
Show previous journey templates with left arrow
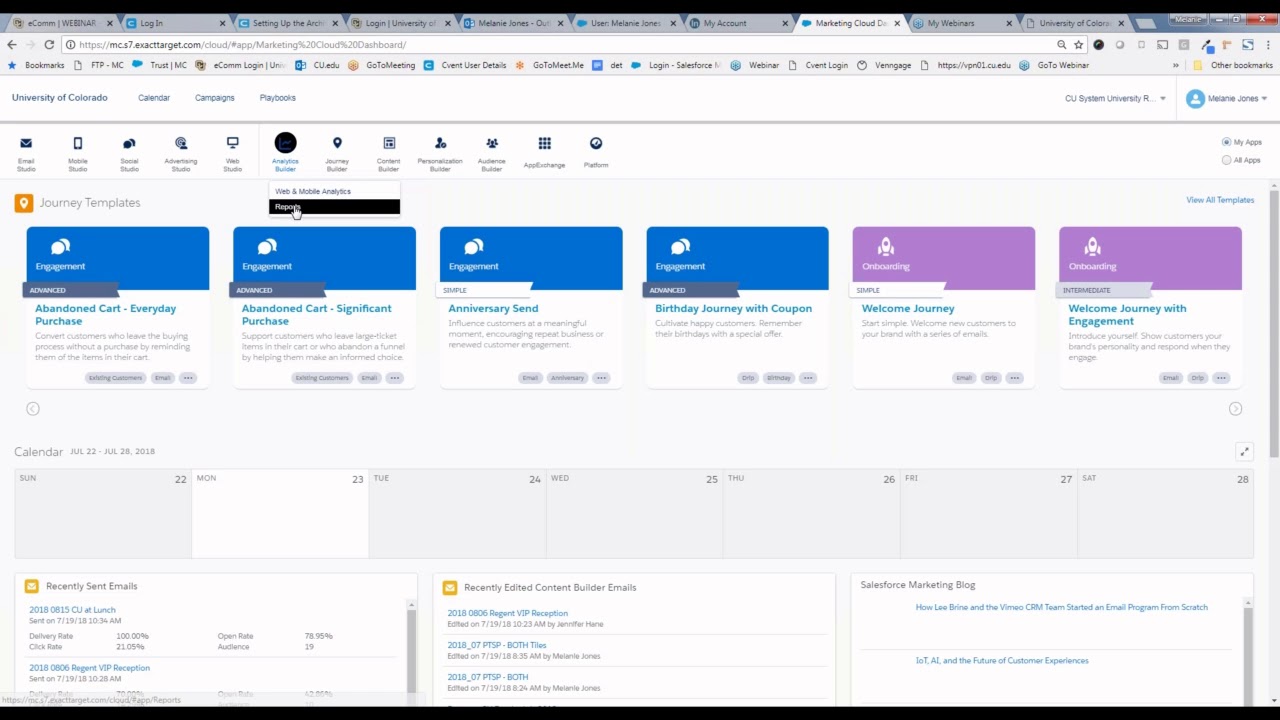click(x=33, y=408)
